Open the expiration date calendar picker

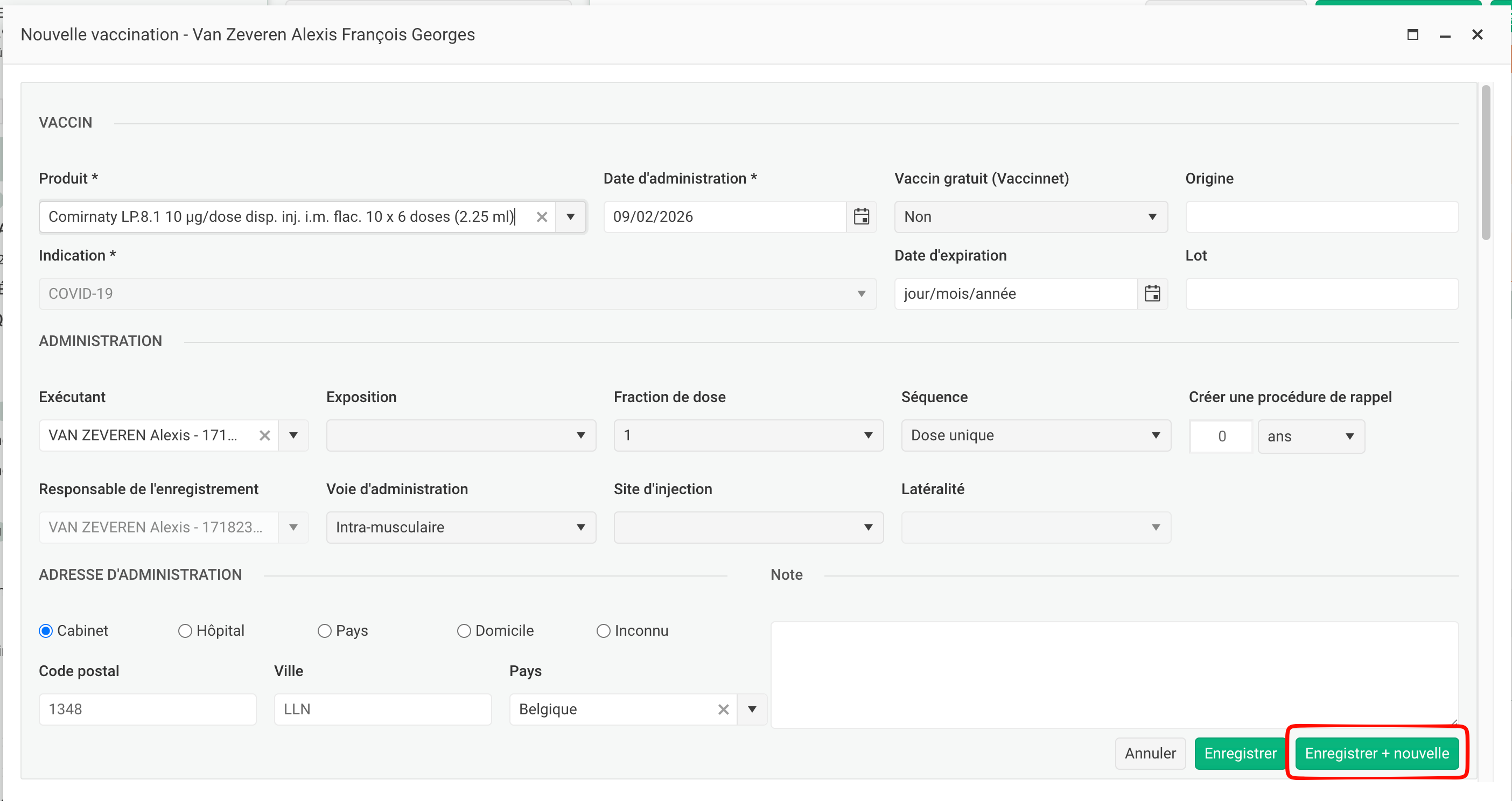1152,294
